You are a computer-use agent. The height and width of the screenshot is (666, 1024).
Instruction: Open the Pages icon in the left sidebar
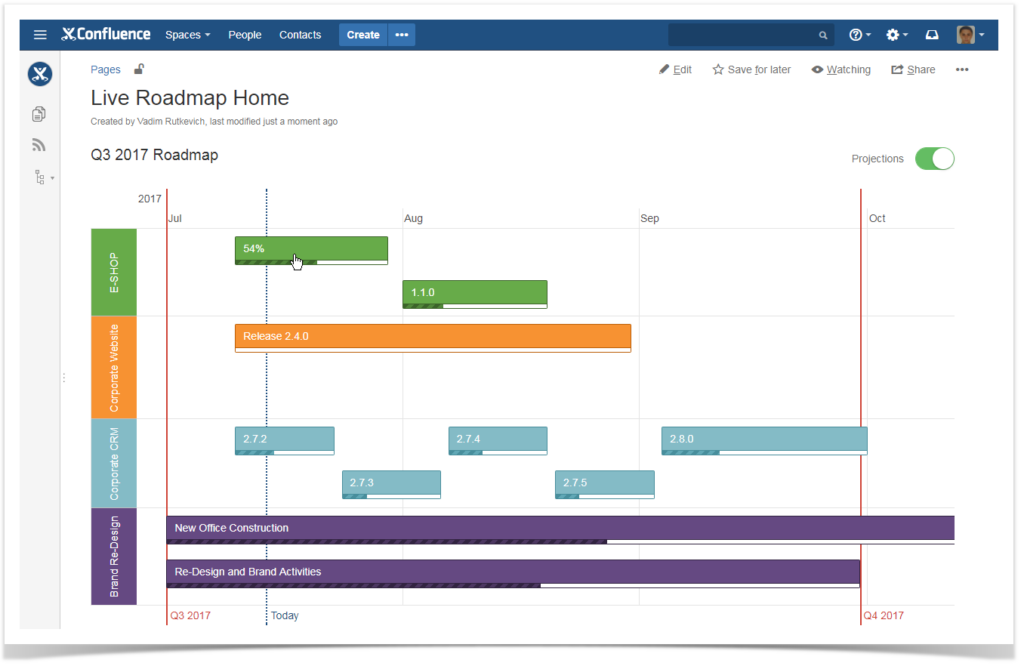[39, 113]
